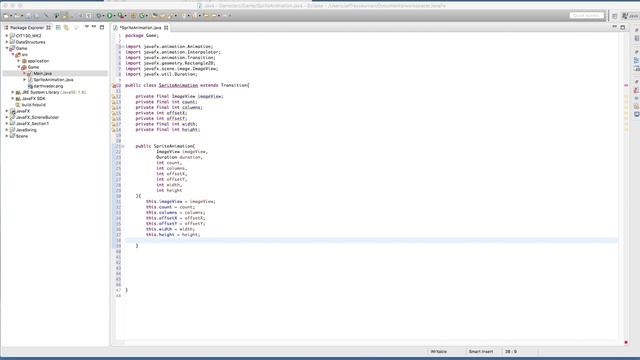
Task: Close the Package Explorer view tab
Action: pyautogui.click(x=48, y=27)
